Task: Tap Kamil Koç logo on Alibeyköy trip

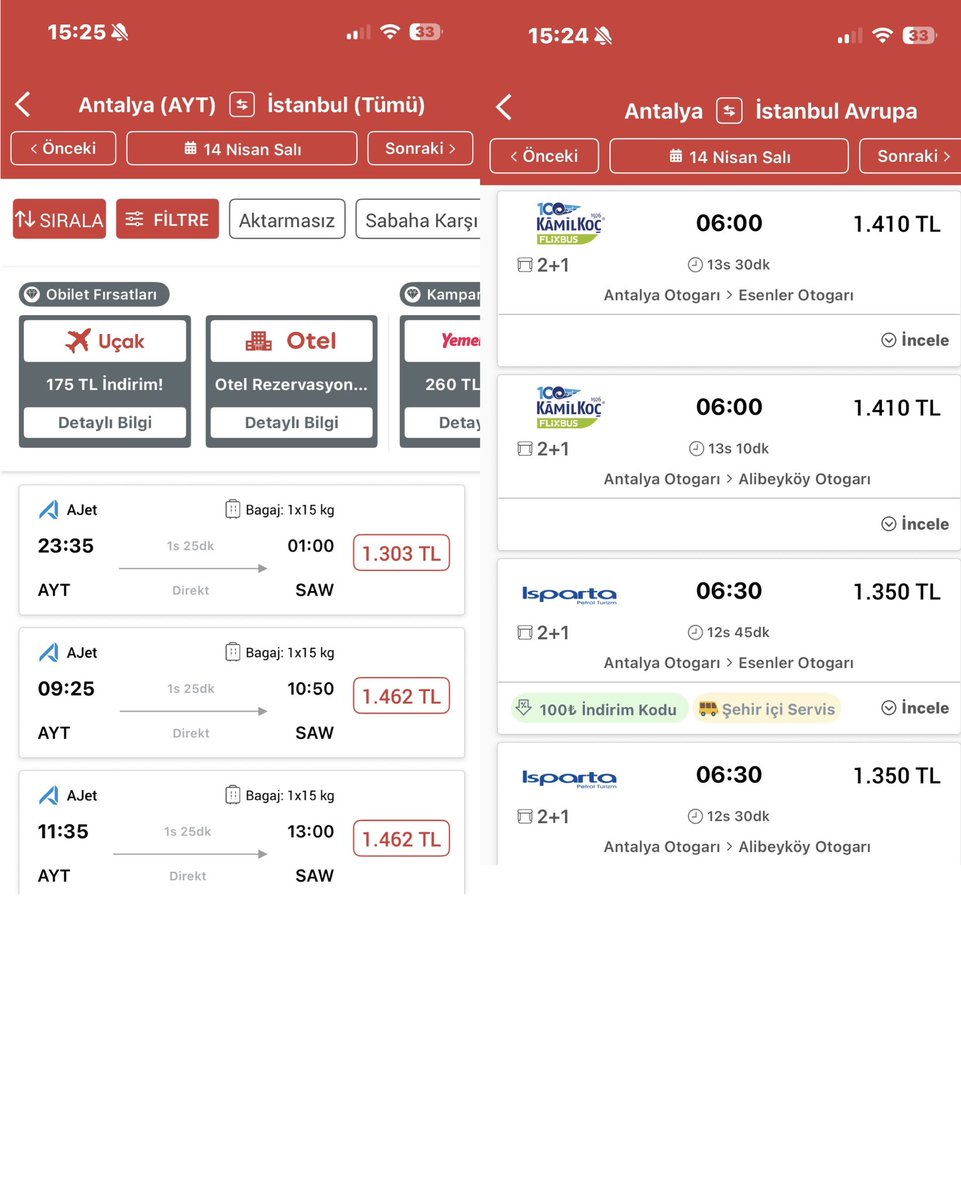Action: (570, 408)
